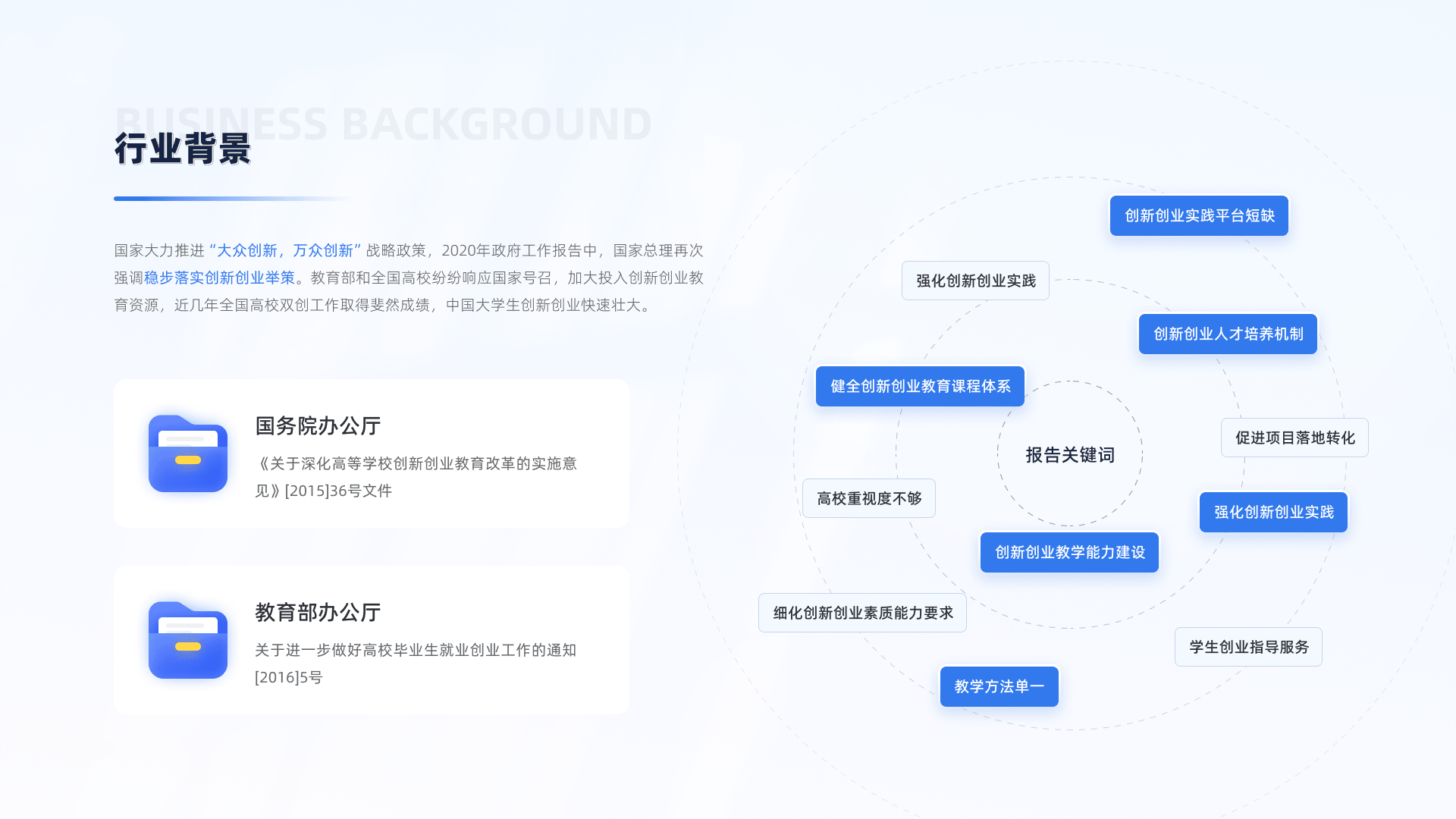Click the 创新创业教学能力建设 tag
Viewport: 1456px width, 819px height.
point(1069,553)
